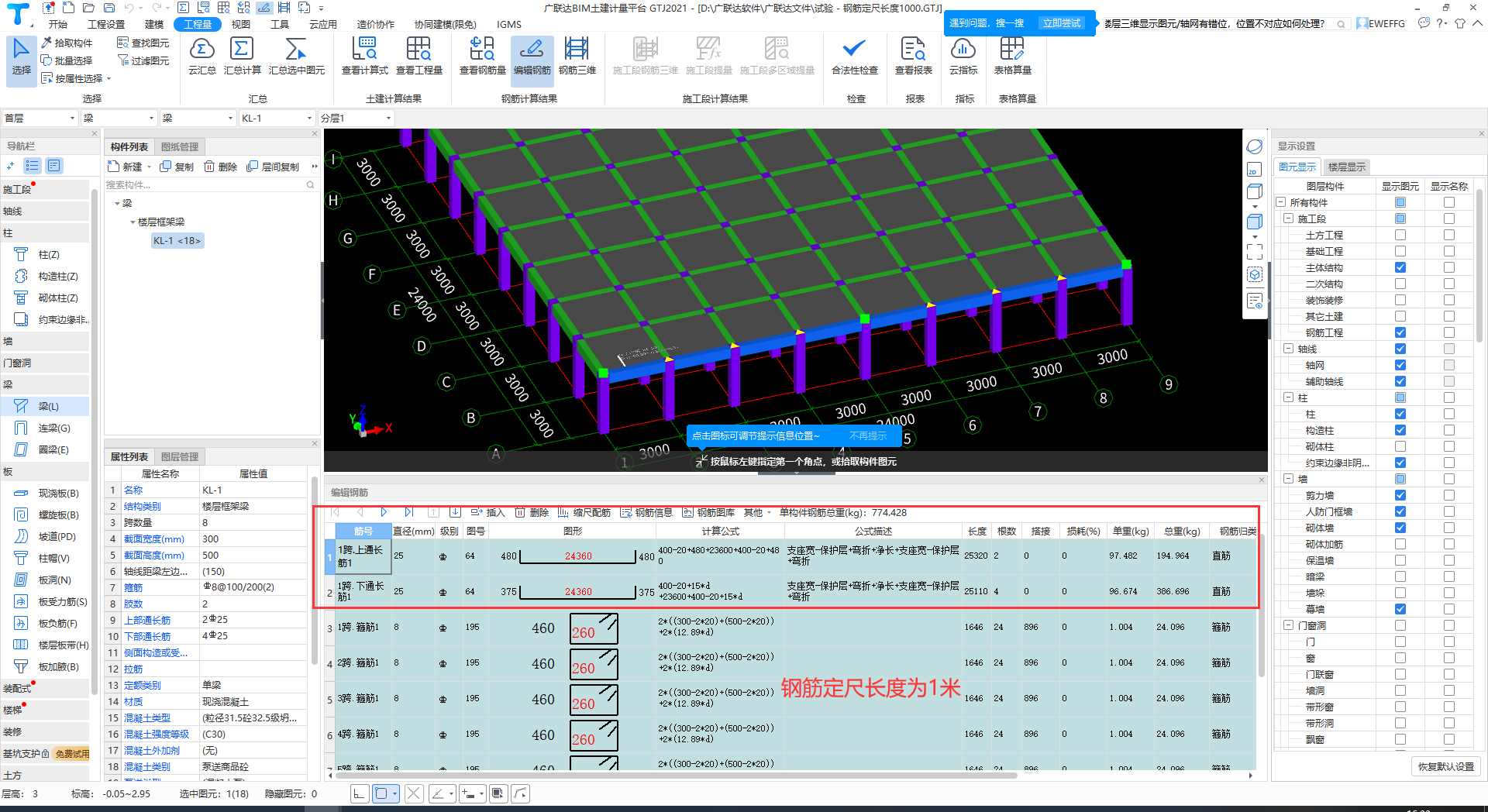Switch to 图纸管理 tab
The height and width of the screenshot is (812, 1488).
pos(180,146)
